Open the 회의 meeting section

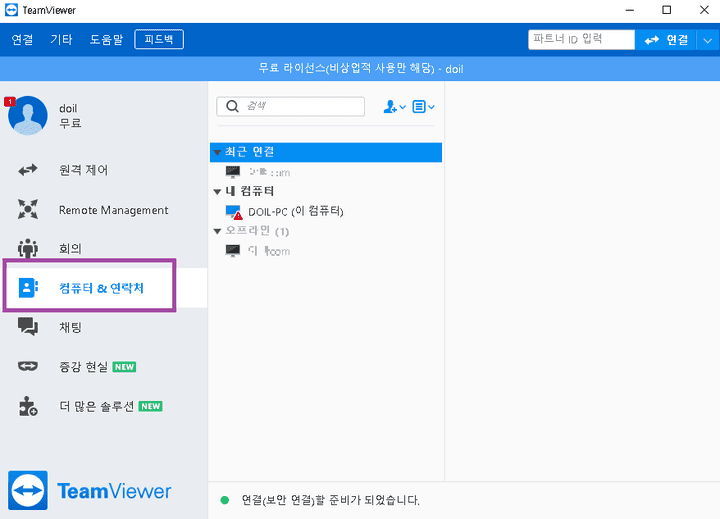pyautogui.click(x=70, y=249)
